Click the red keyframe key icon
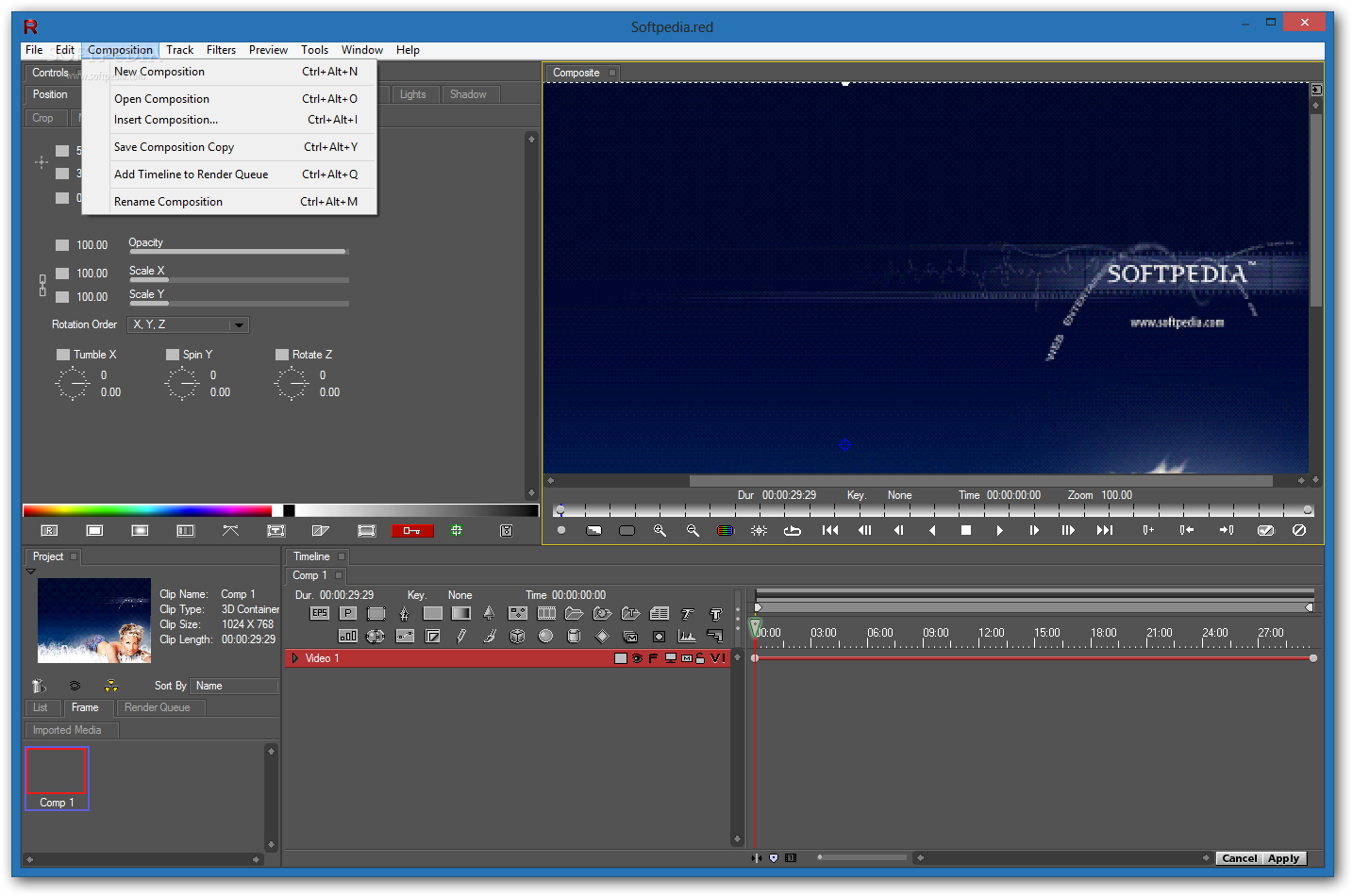Screen dimensions: 1353x896 point(412,531)
